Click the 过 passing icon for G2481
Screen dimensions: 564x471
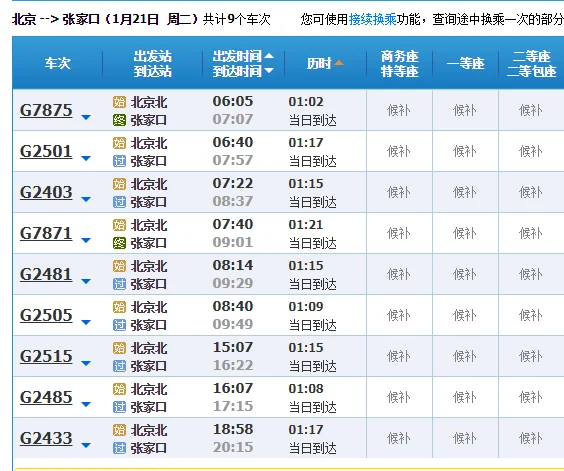point(119,284)
